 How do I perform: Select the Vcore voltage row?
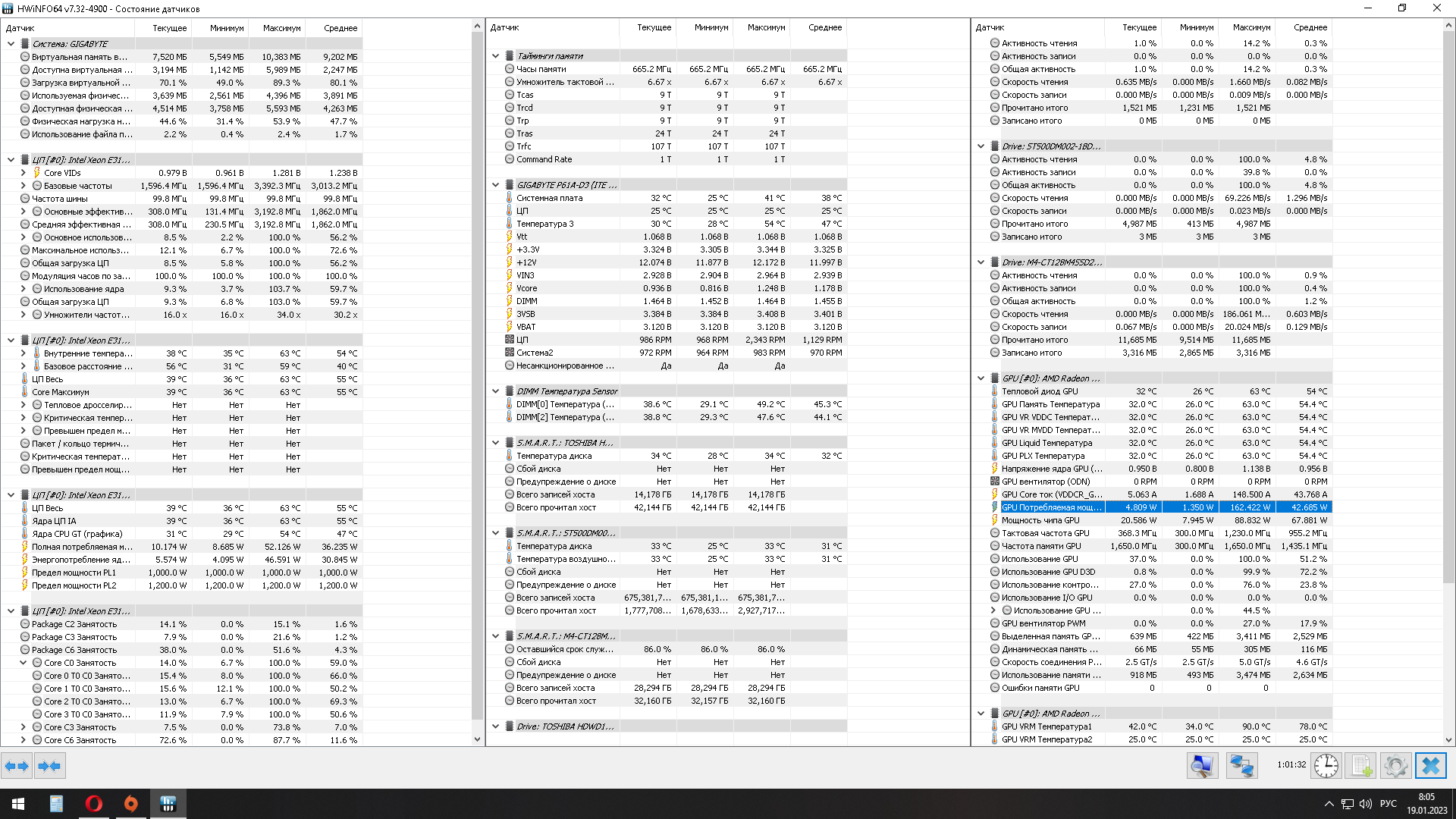[x=526, y=288]
